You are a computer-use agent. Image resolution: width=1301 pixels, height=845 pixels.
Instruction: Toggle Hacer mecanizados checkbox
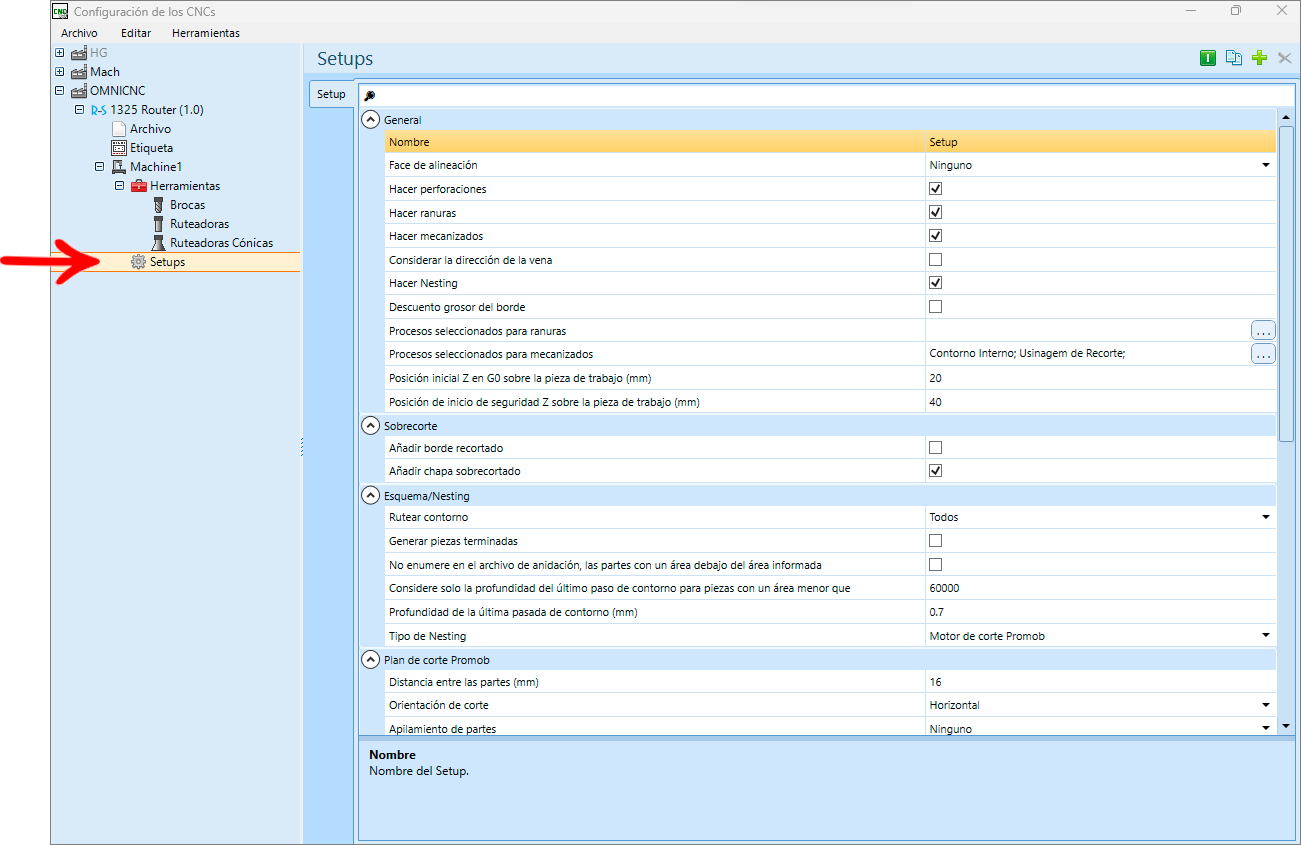(x=936, y=236)
